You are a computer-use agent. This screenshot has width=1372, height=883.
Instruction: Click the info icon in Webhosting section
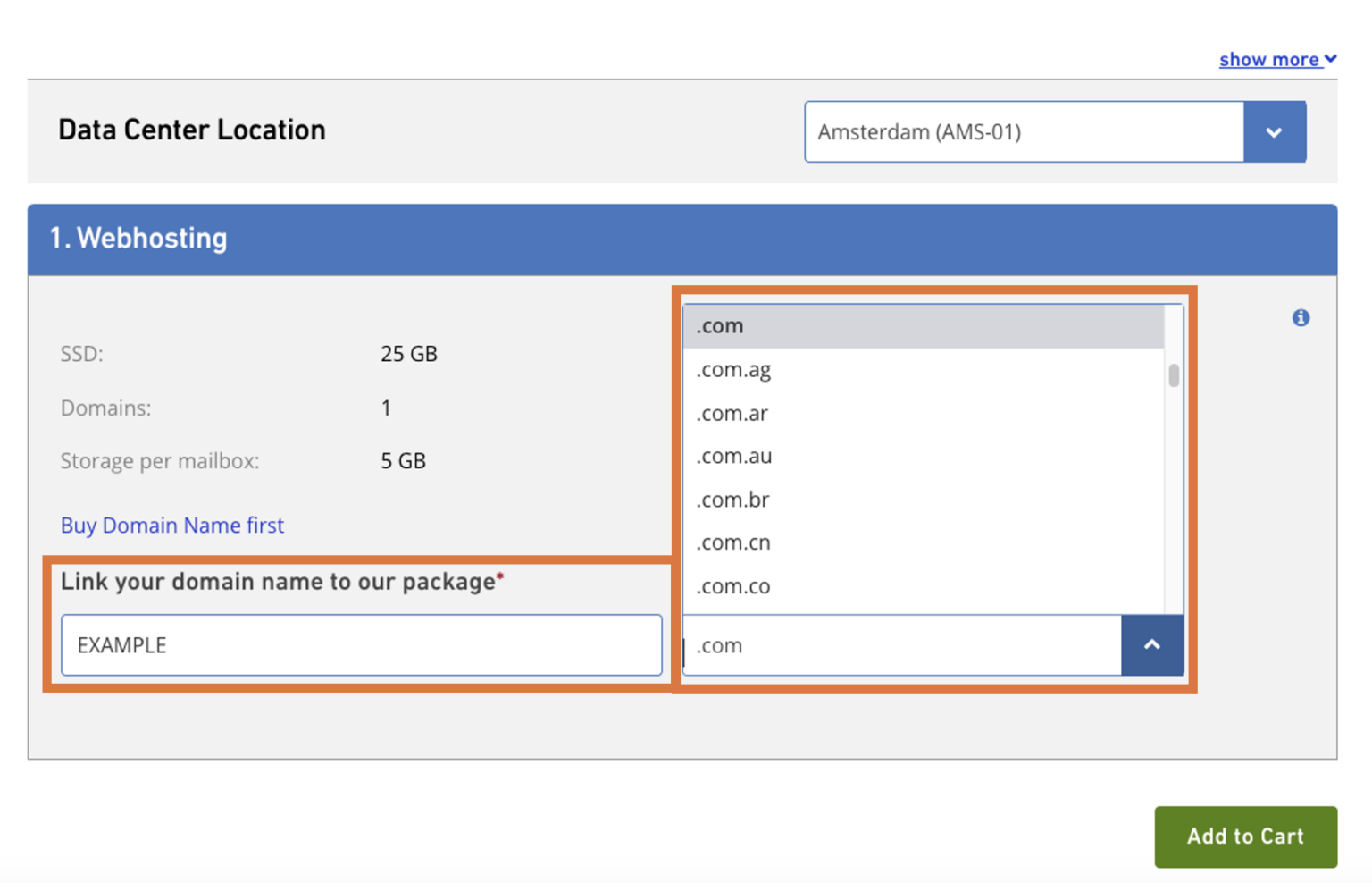point(1301,317)
